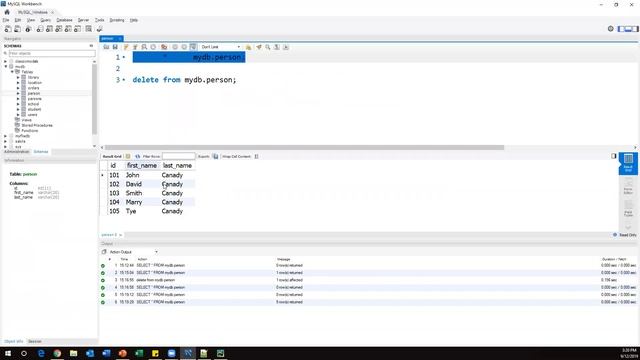
Task: Open Google Chrome from the taskbar
Action: click(57, 353)
